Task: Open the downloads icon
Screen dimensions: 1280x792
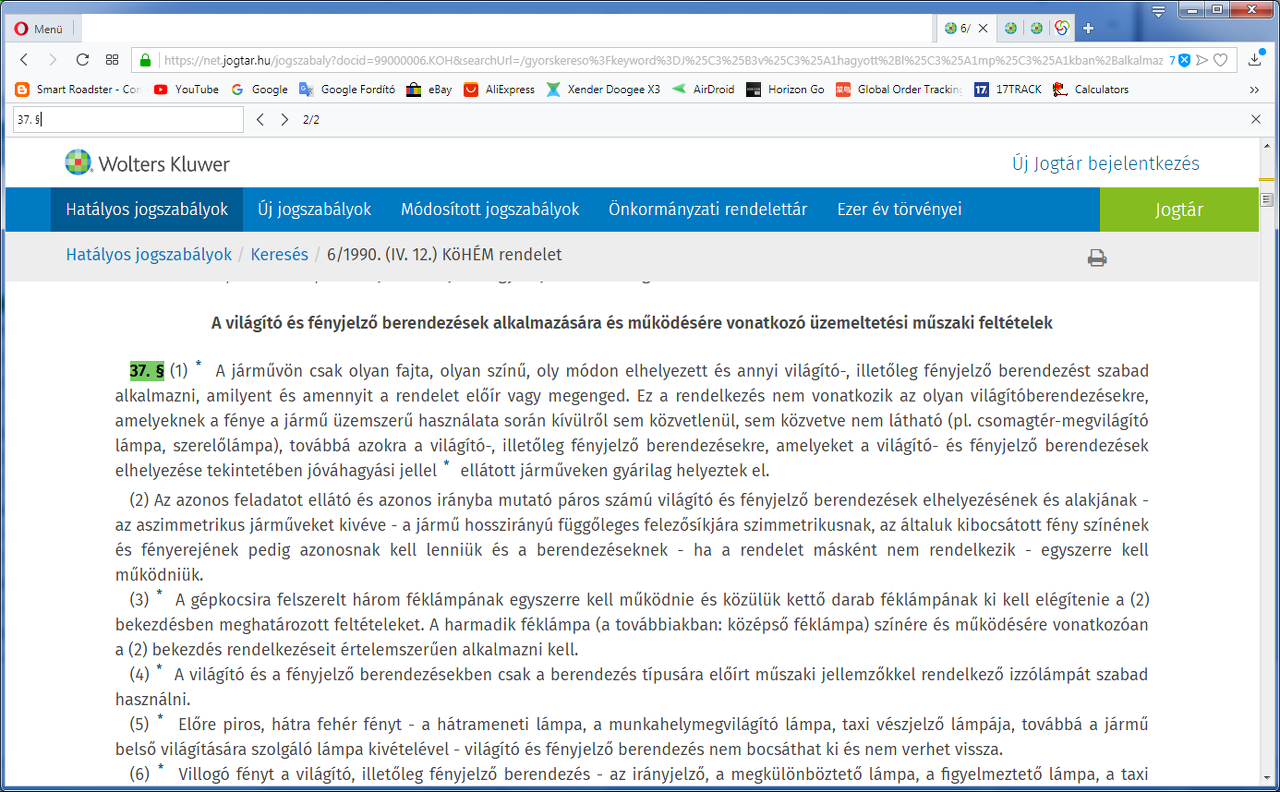Action: pos(1255,60)
